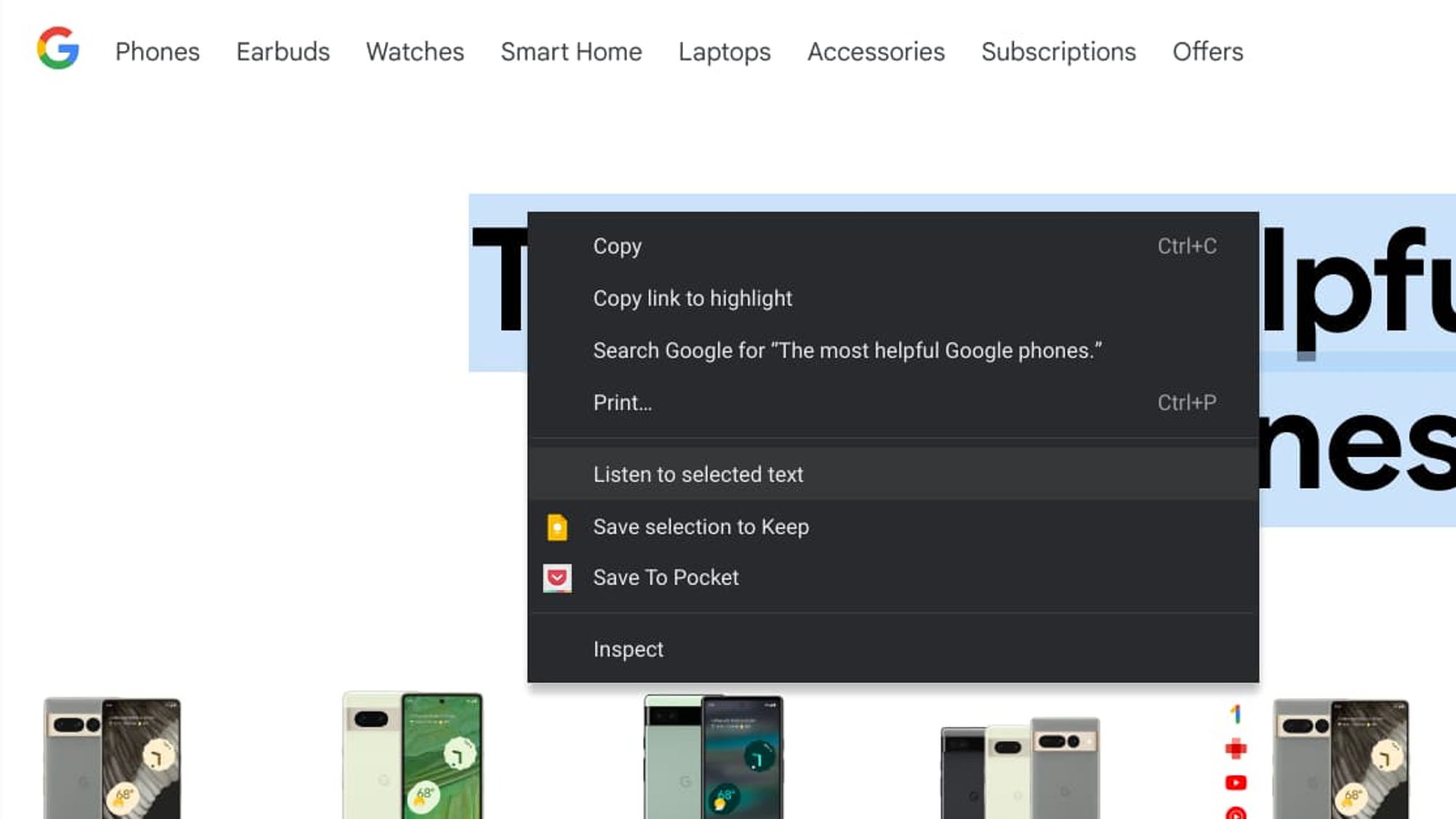Choose Copy from the context menu
This screenshot has height=819, width=1456.
[617, 246]
